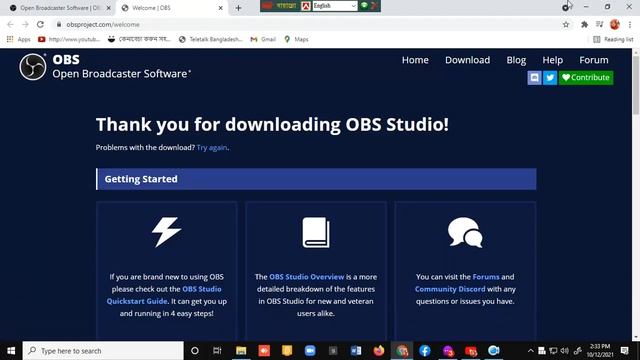Image resolution: width=640 pixels, height=360 pixels.
Task: Open the Chrome extensions puzzle icon
Action: coord(584,24)
